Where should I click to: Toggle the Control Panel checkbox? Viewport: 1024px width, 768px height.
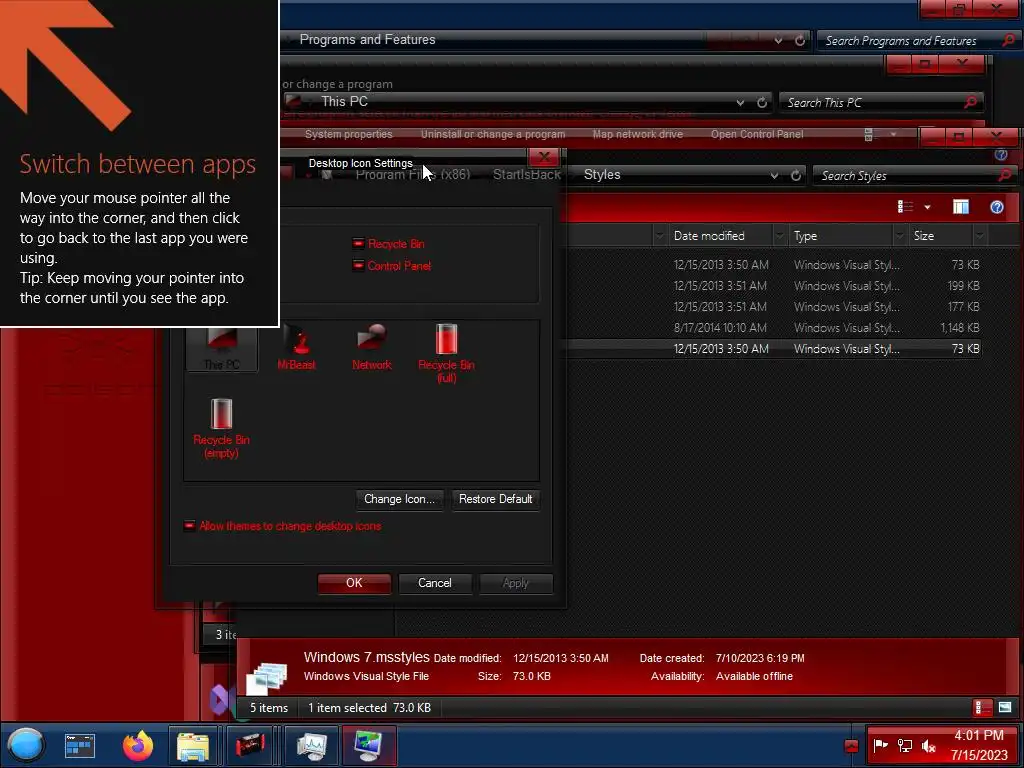358,265
